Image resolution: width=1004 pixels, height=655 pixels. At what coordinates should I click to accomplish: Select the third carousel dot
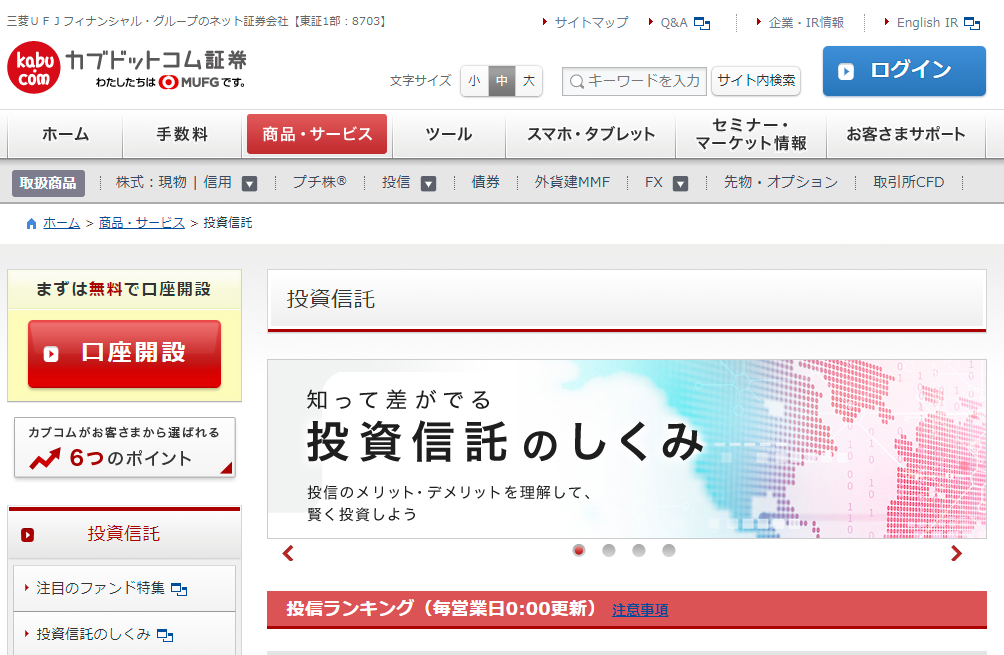pos(639,550)
